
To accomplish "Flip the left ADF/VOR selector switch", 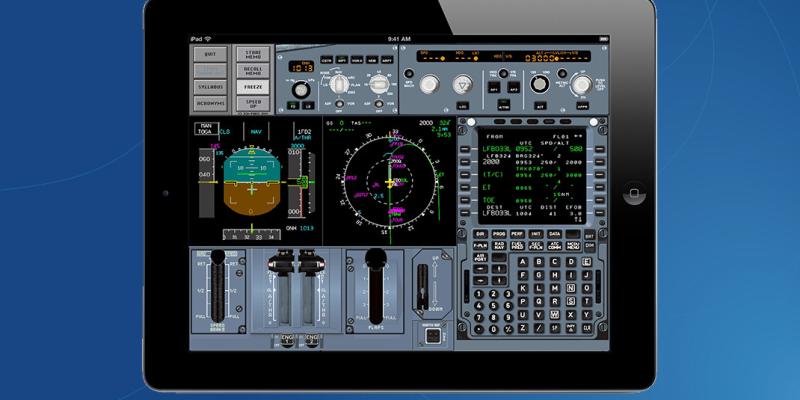I will click(x=339, y=104).
